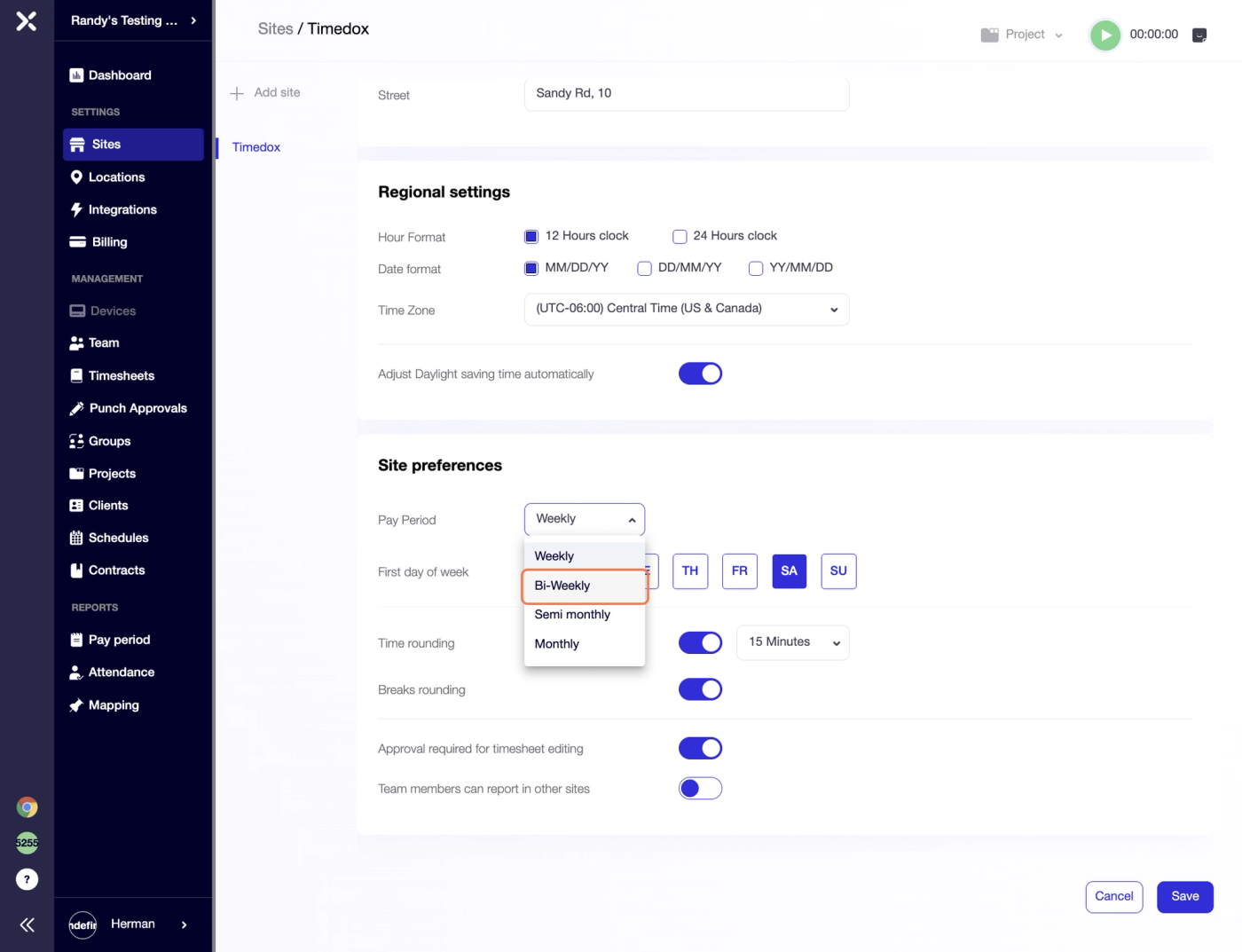The image size is (1242, 952).
Task: Click the plus icon to add a site
Action: click(237, 93)
